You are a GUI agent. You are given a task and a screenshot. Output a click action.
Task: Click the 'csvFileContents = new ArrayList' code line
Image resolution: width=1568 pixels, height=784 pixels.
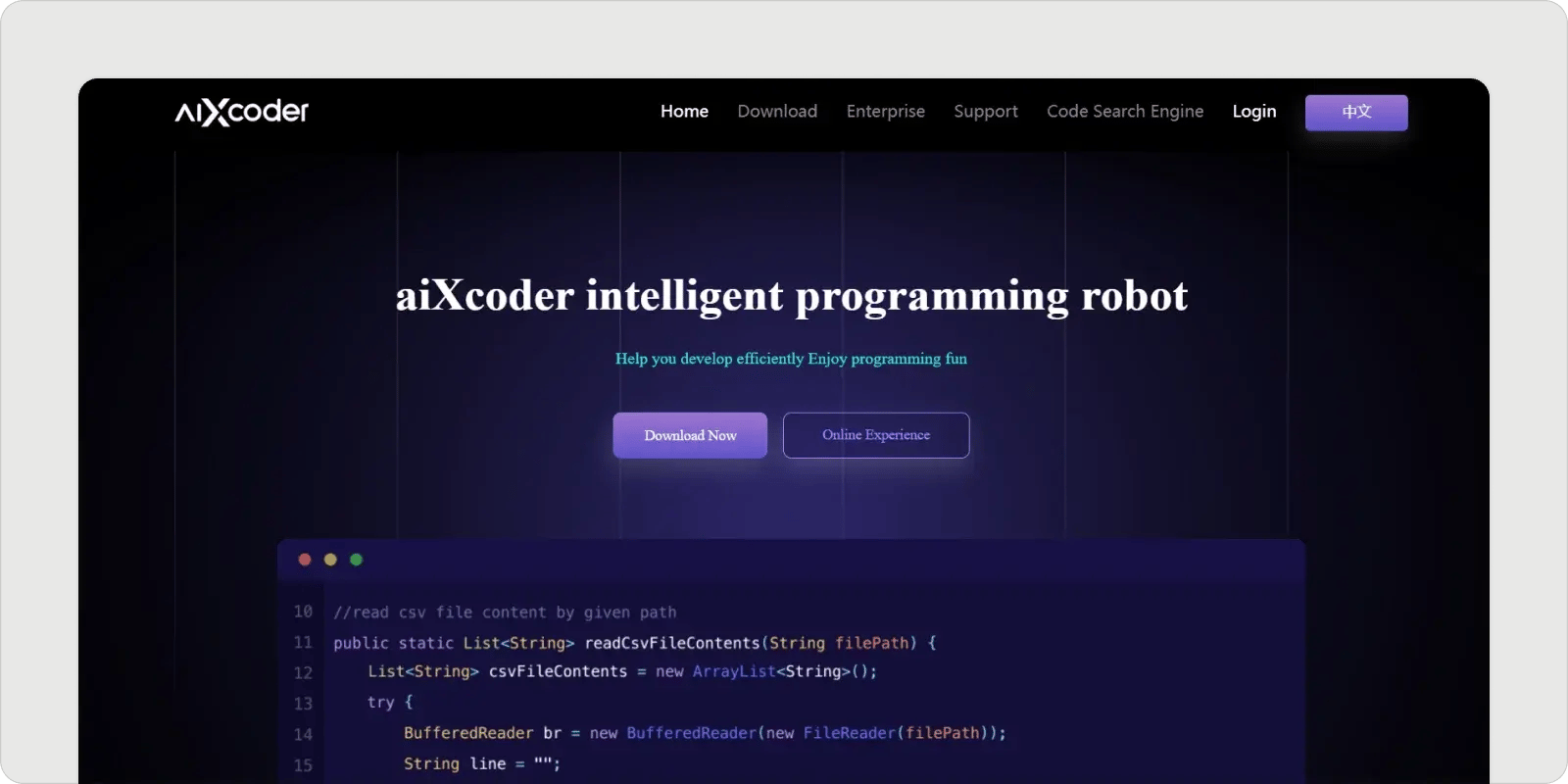(x=622, y=671)
